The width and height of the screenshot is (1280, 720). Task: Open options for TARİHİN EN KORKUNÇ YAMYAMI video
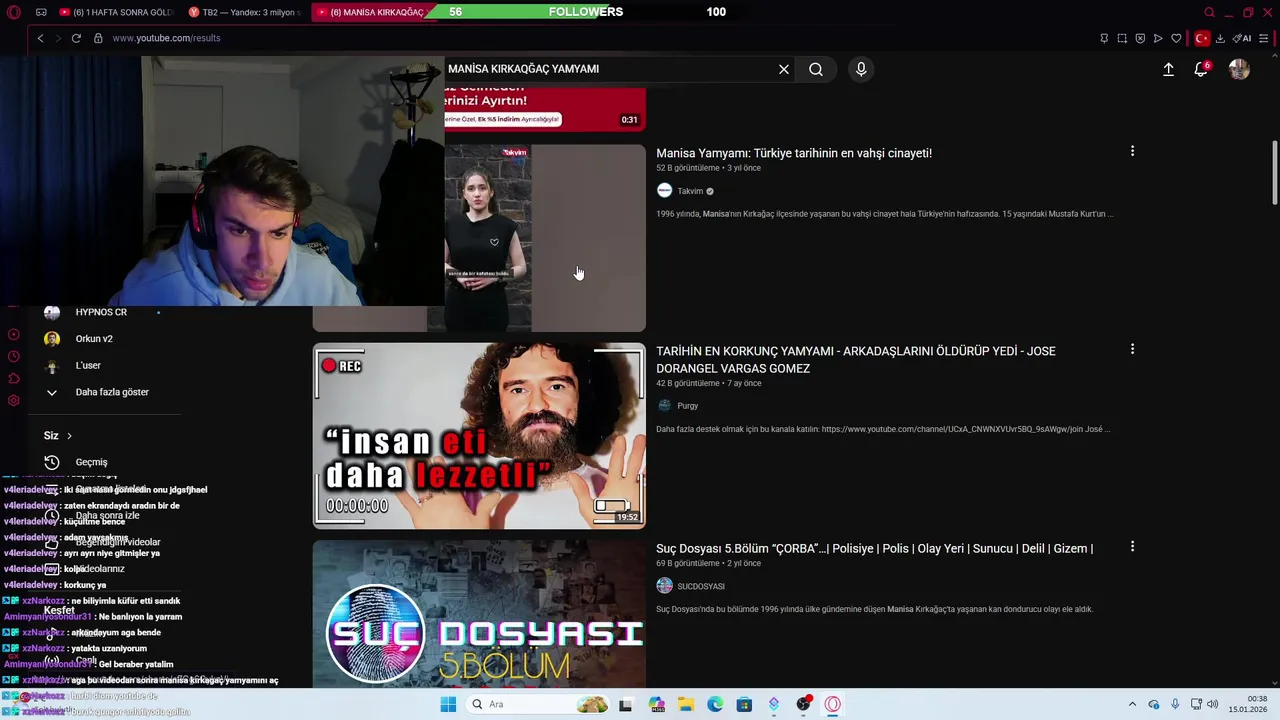(1132, 349)
